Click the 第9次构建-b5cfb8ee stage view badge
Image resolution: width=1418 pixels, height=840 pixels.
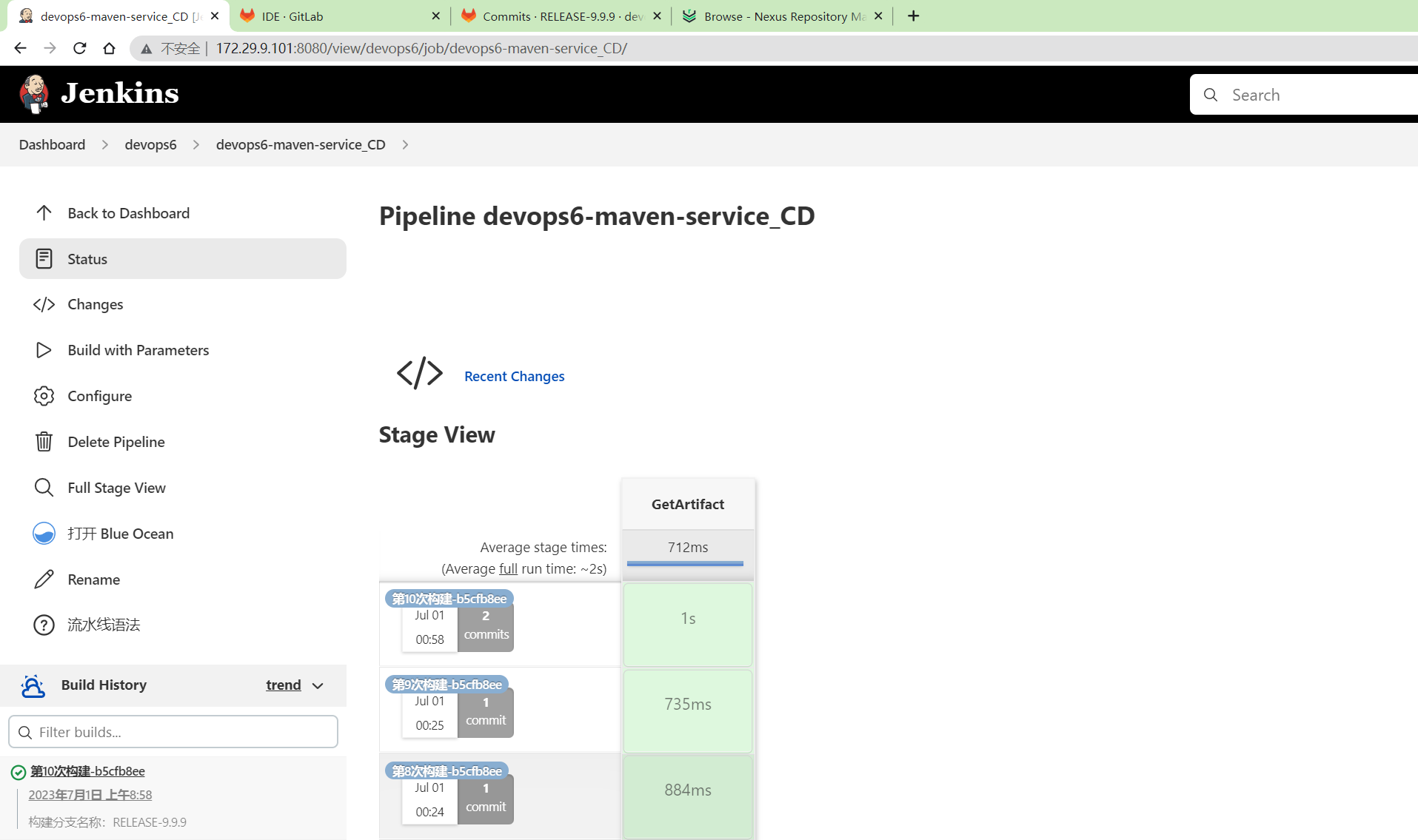click(x=447, y=684)
